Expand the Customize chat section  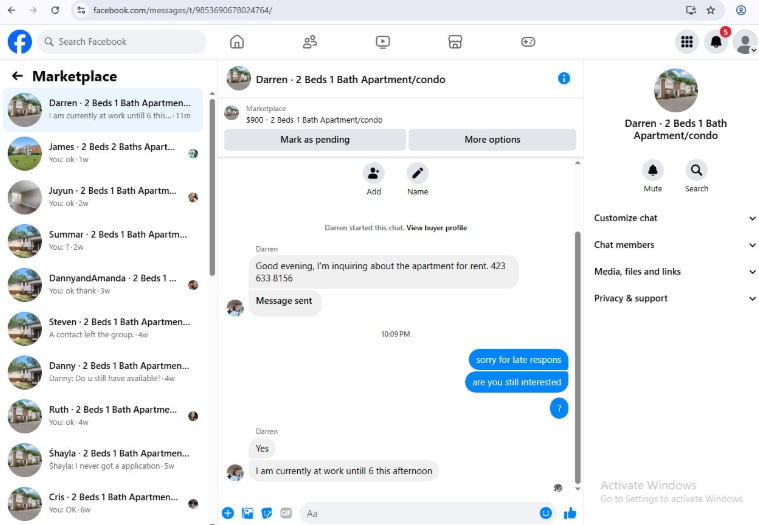pyautogui.click(x=675, y=218)
